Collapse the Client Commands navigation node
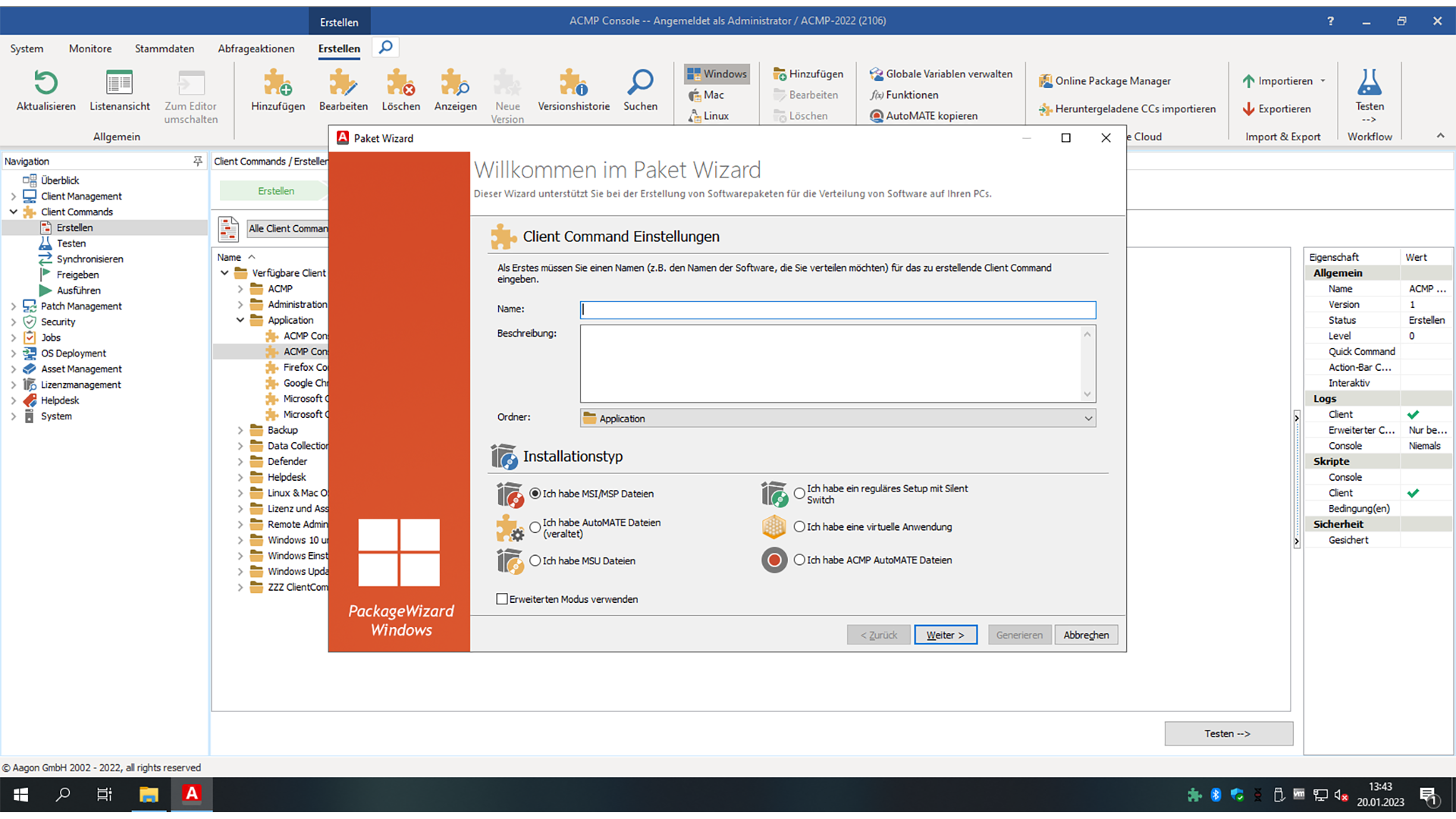 coord(14,212)
